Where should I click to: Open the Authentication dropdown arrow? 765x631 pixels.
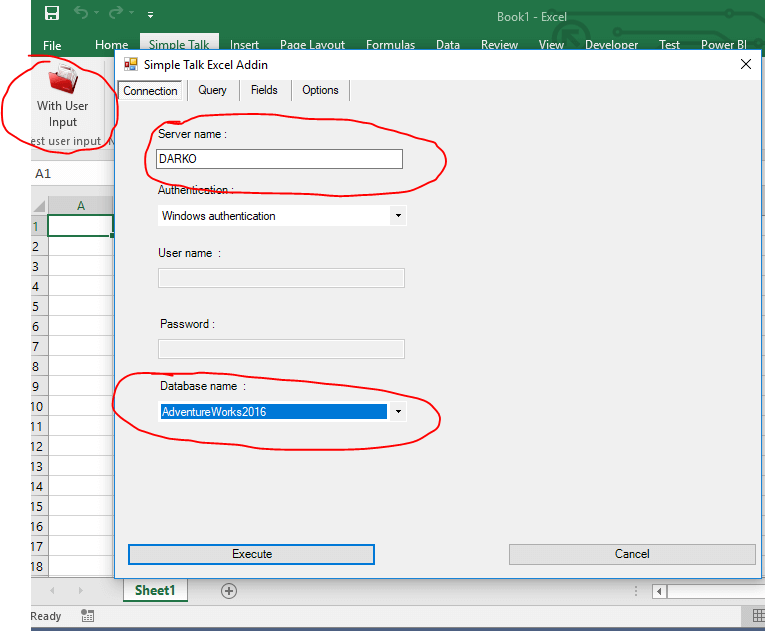click(398, 216)
